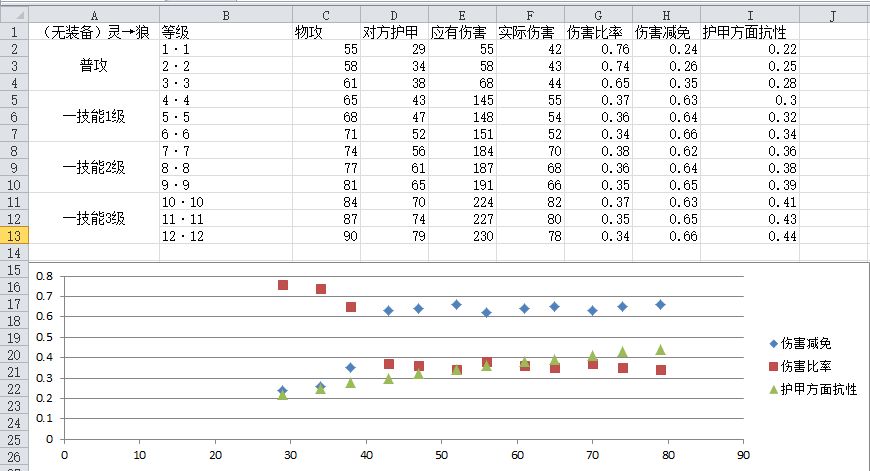
Task: Select the red 伤害比率 legend entry
Action: click(x=800, y=366)
